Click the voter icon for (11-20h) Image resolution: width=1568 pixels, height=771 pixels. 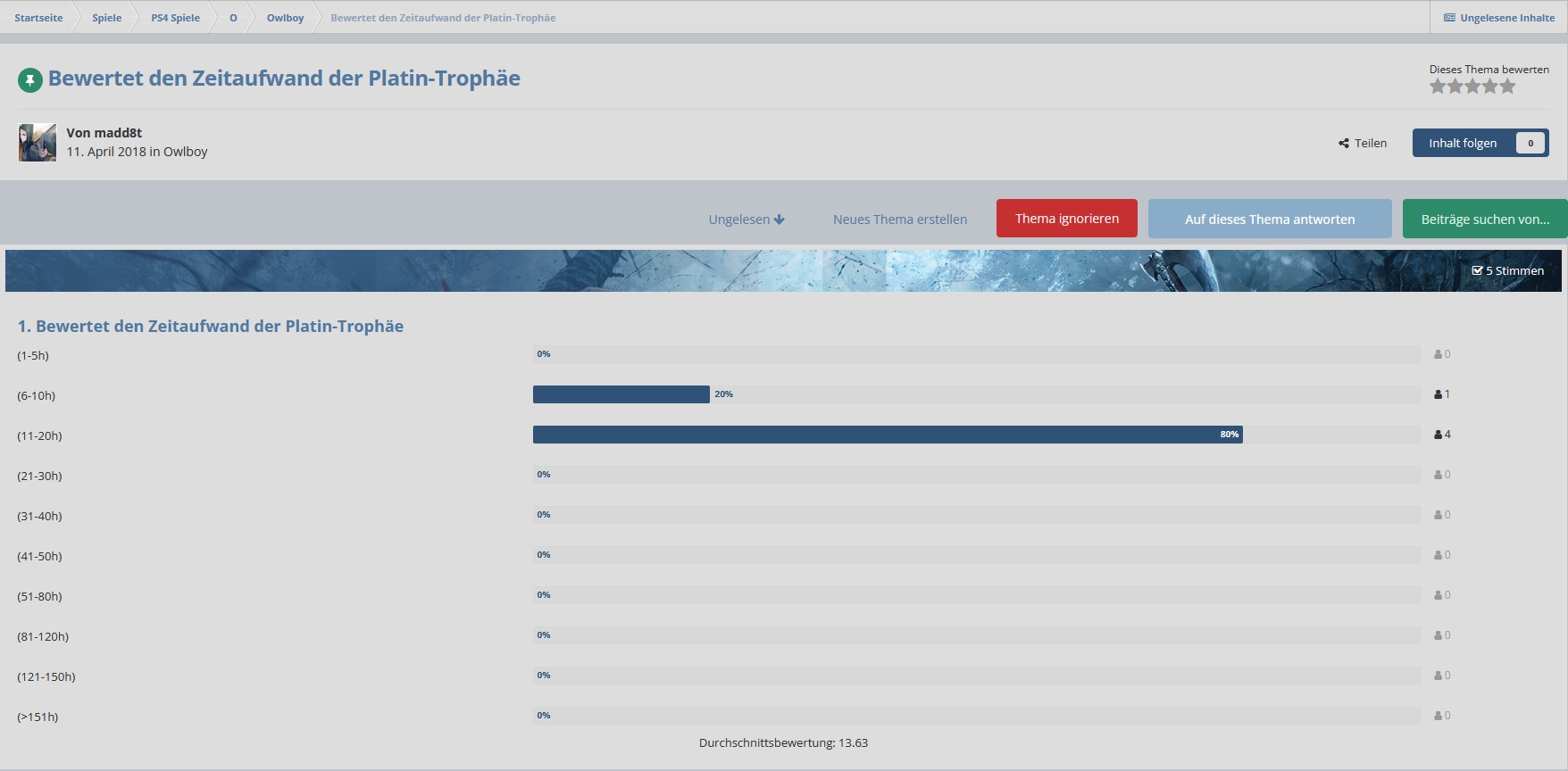tap(1438, 435)
